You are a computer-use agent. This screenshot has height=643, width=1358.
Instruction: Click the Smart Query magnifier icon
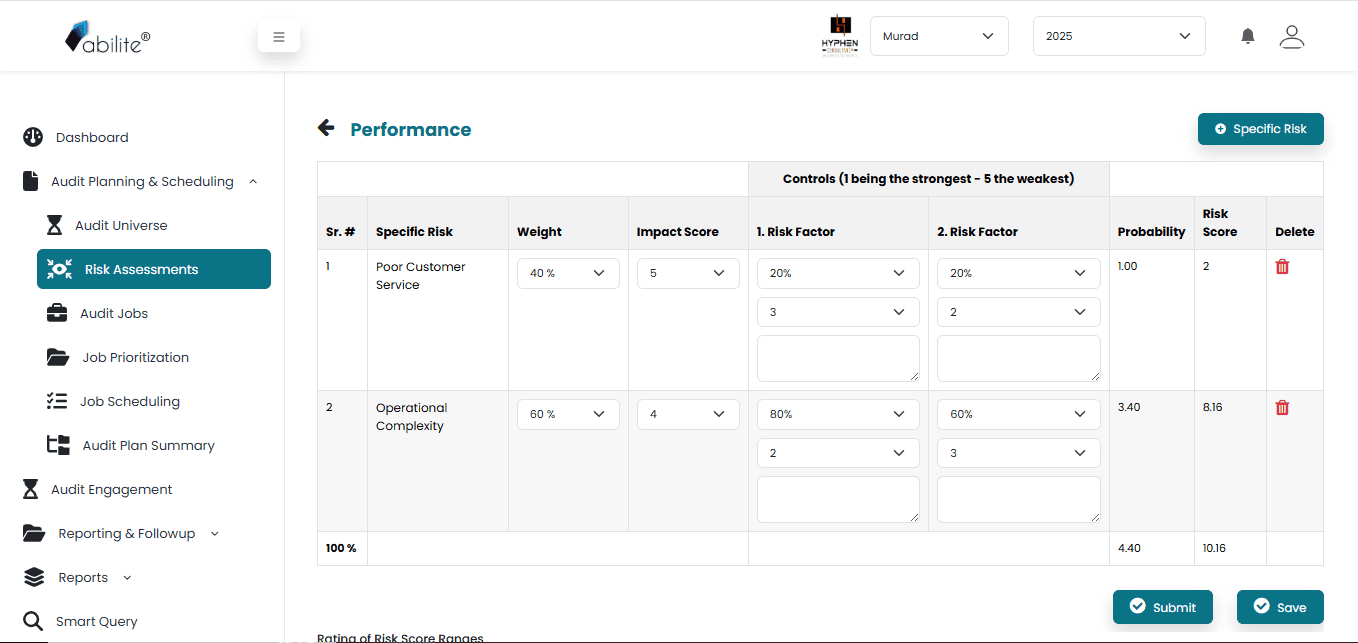tap(33, 621)
